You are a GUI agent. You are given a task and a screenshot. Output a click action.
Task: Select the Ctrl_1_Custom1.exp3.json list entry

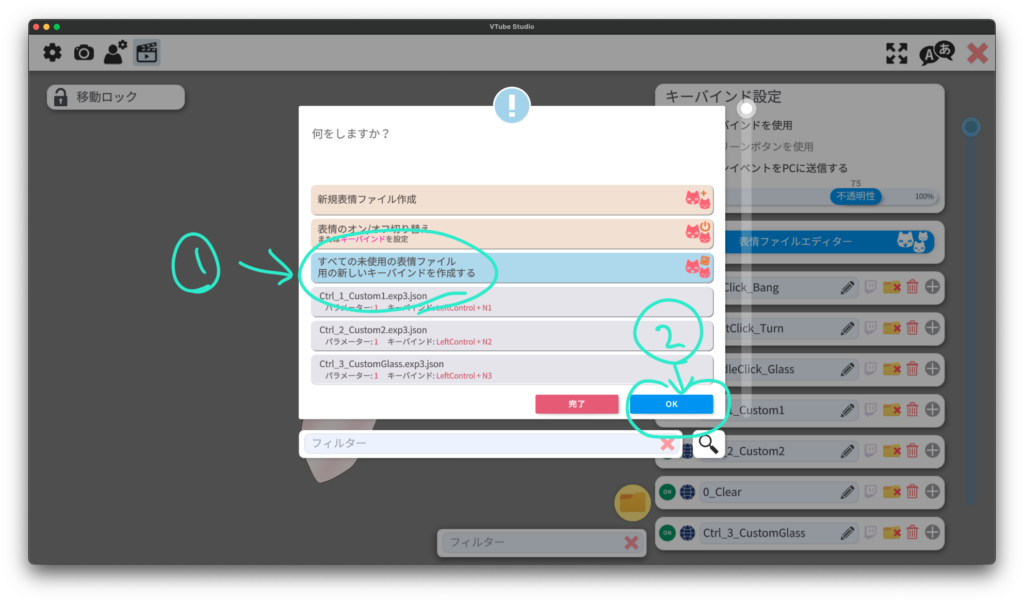[x=511, y=302]
